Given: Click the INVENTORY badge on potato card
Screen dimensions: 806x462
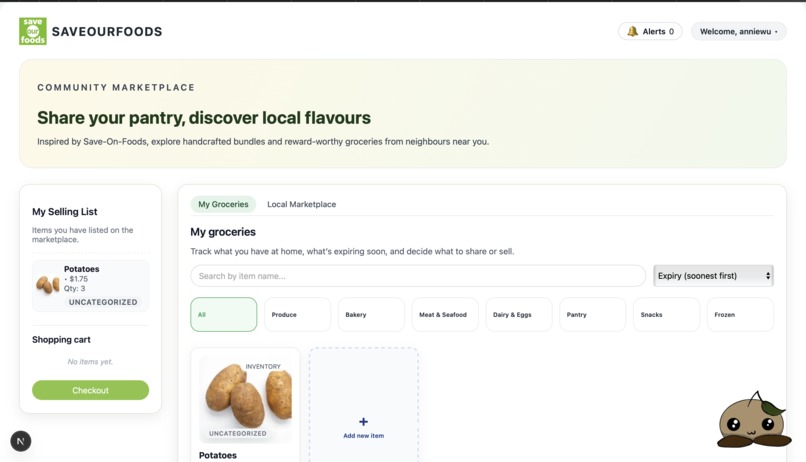Looking at the screenshot, I should tap(263, 366).
